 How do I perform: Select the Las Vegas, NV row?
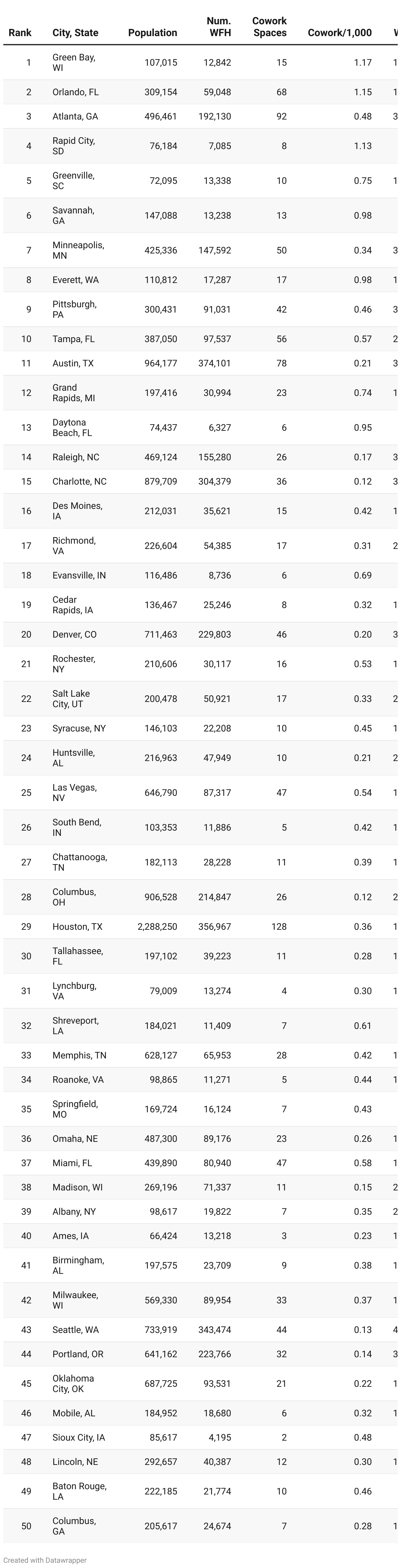point(200,793)
